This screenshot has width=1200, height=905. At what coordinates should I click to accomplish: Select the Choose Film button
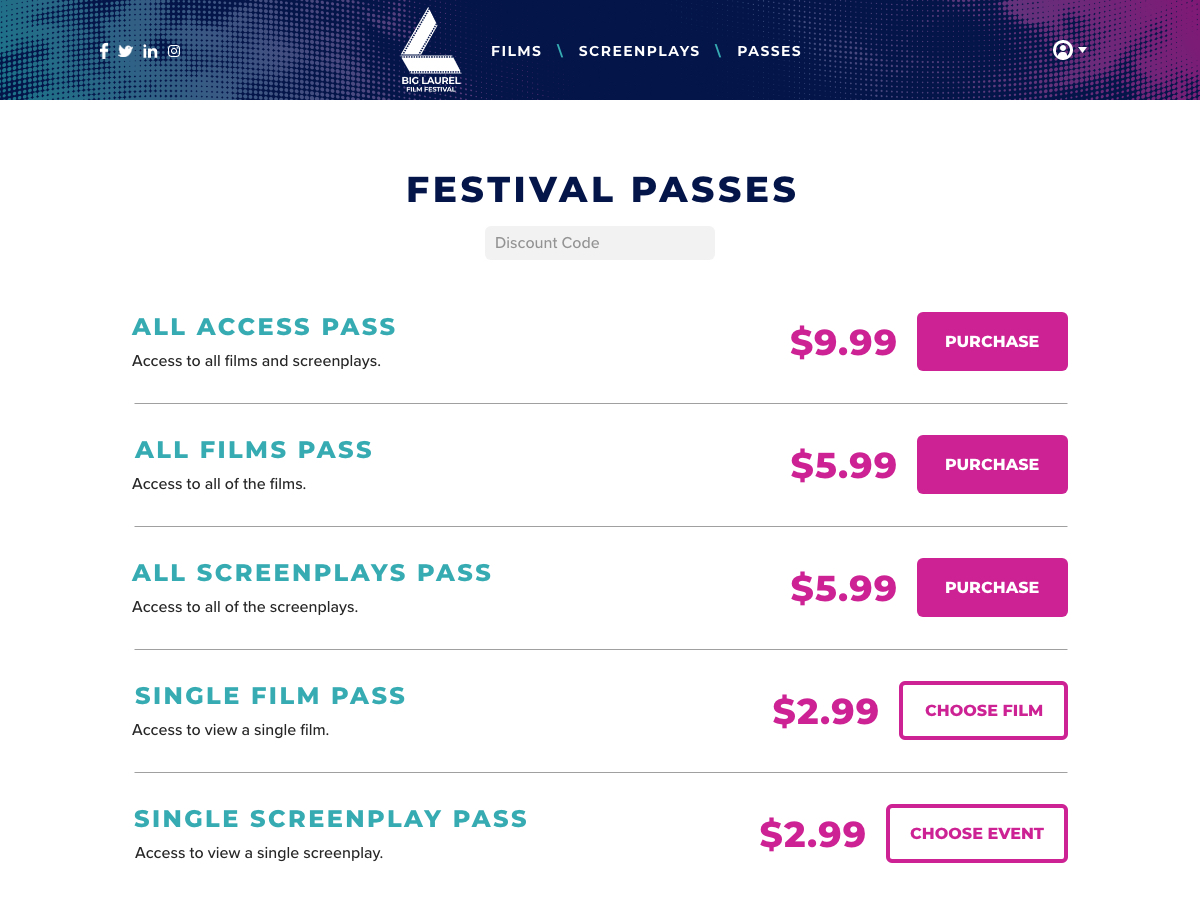click(x=984, y=710)
